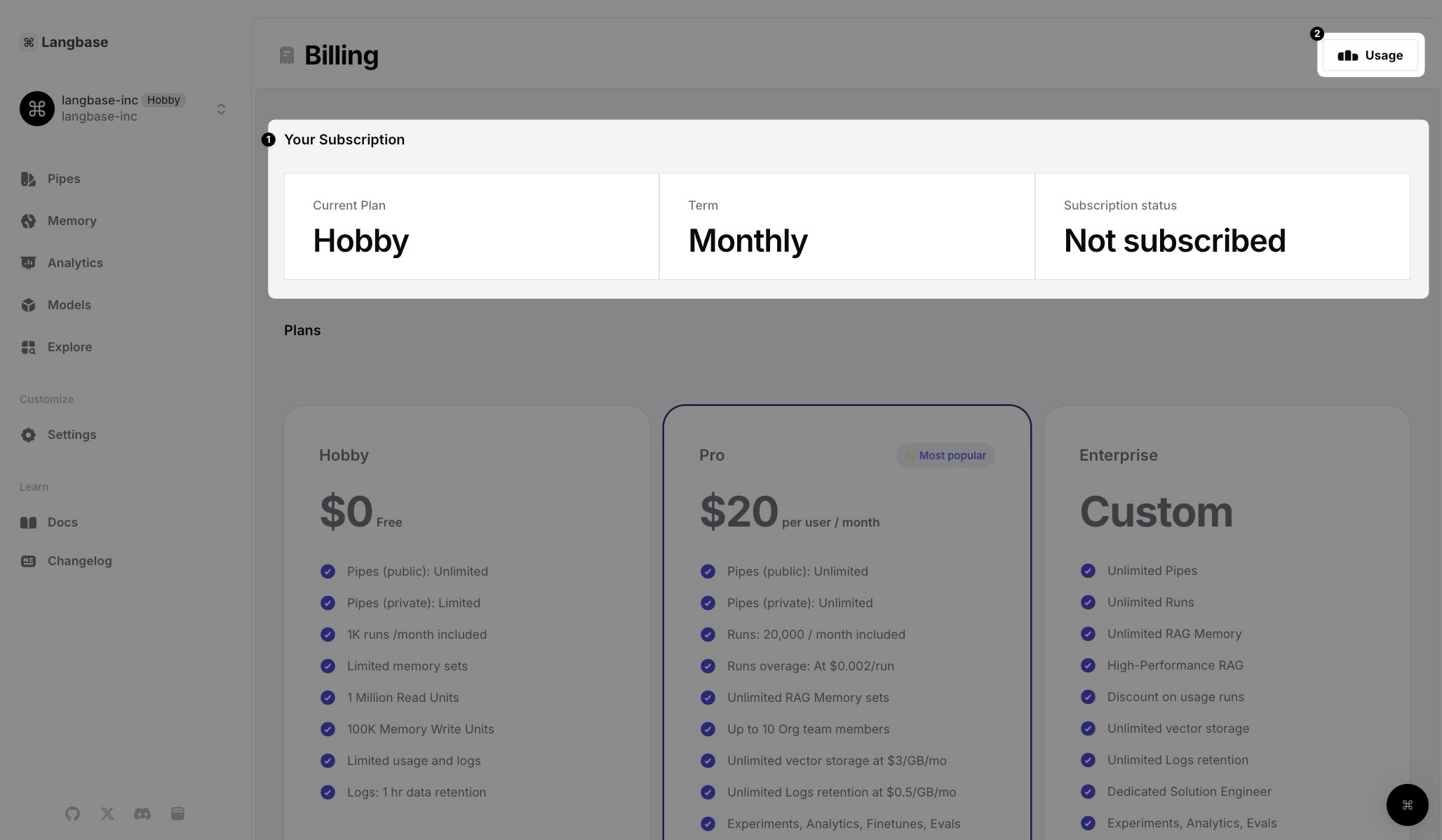Open Pipes in the sidebar
Screen dimensions: 1442x840
pyautogui.click(x=63, y=179)
